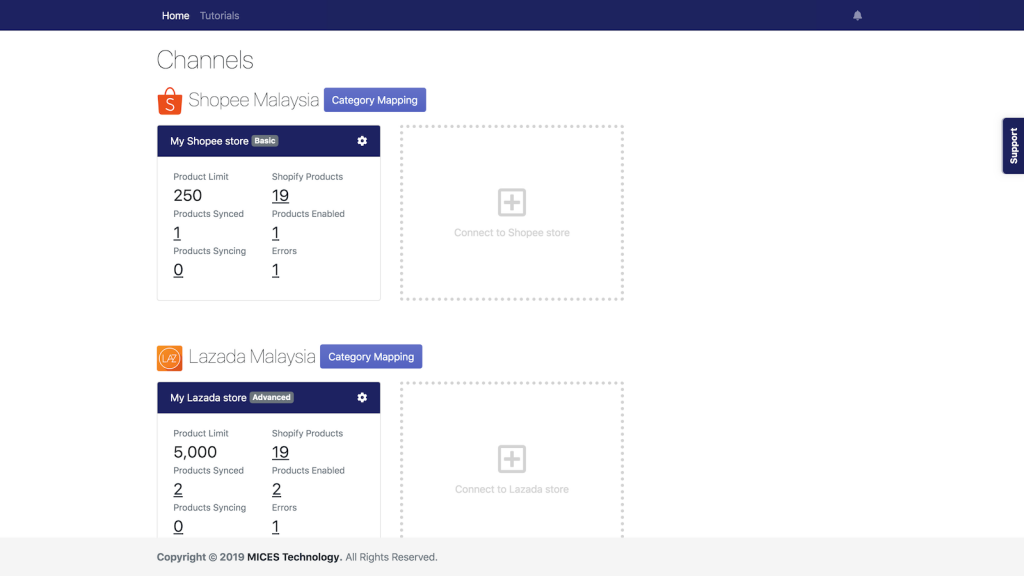The width and height of the screenshot is (1024, 576).
Task: View Shopee store's 19 Shopify Products
Action: point(280,196)
